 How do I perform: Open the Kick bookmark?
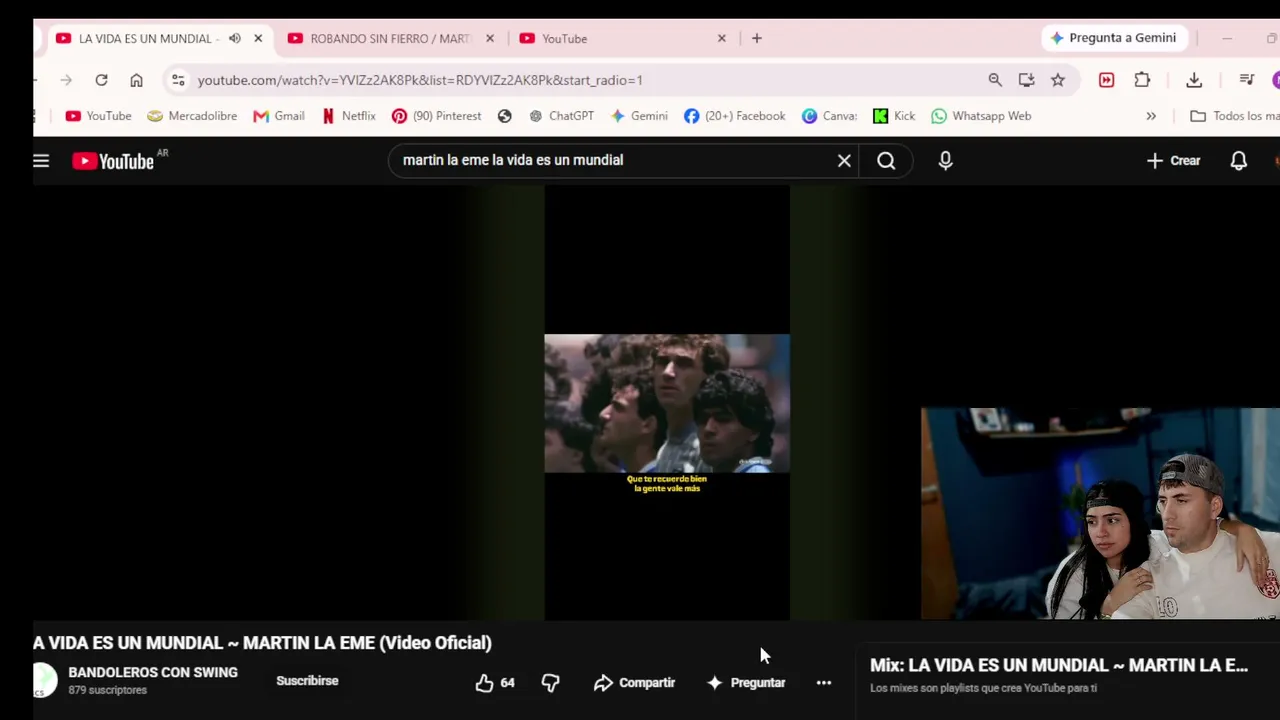point(894,116)
